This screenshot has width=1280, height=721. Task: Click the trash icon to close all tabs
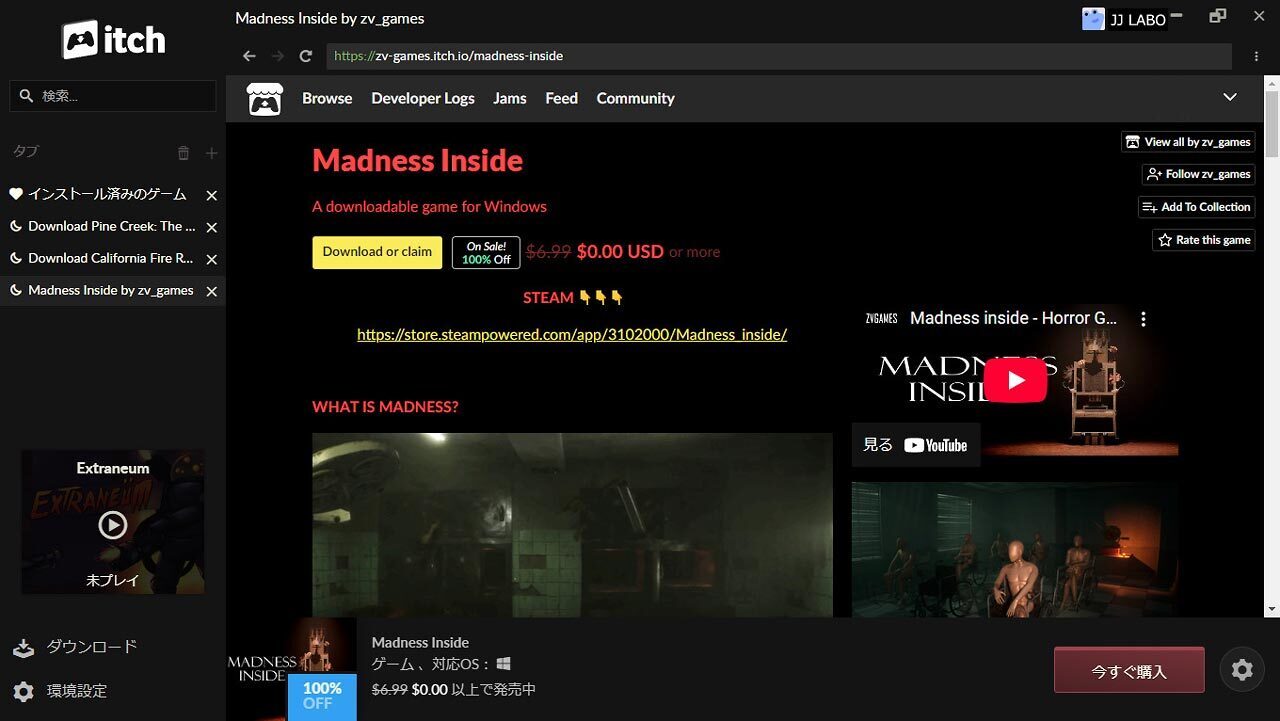pos(183,153)
